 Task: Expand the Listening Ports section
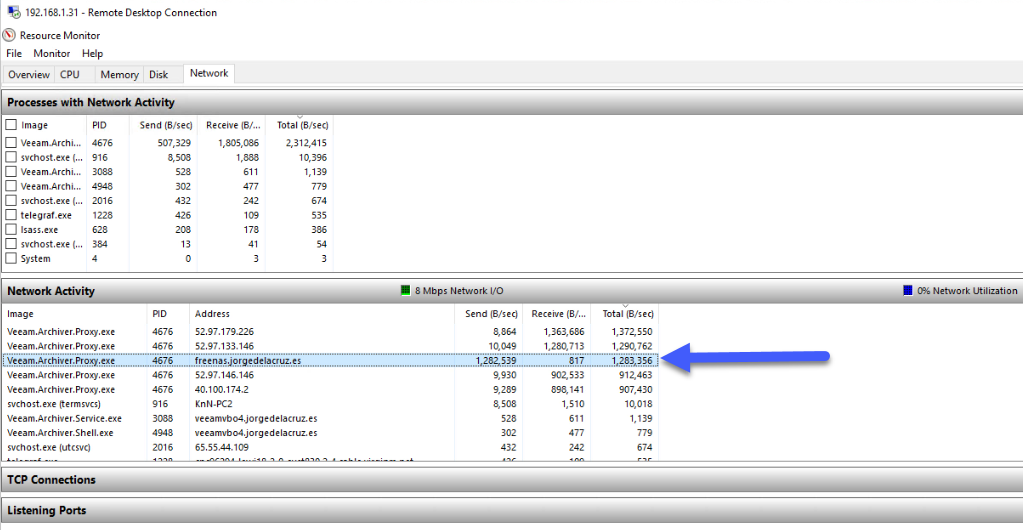512,510
